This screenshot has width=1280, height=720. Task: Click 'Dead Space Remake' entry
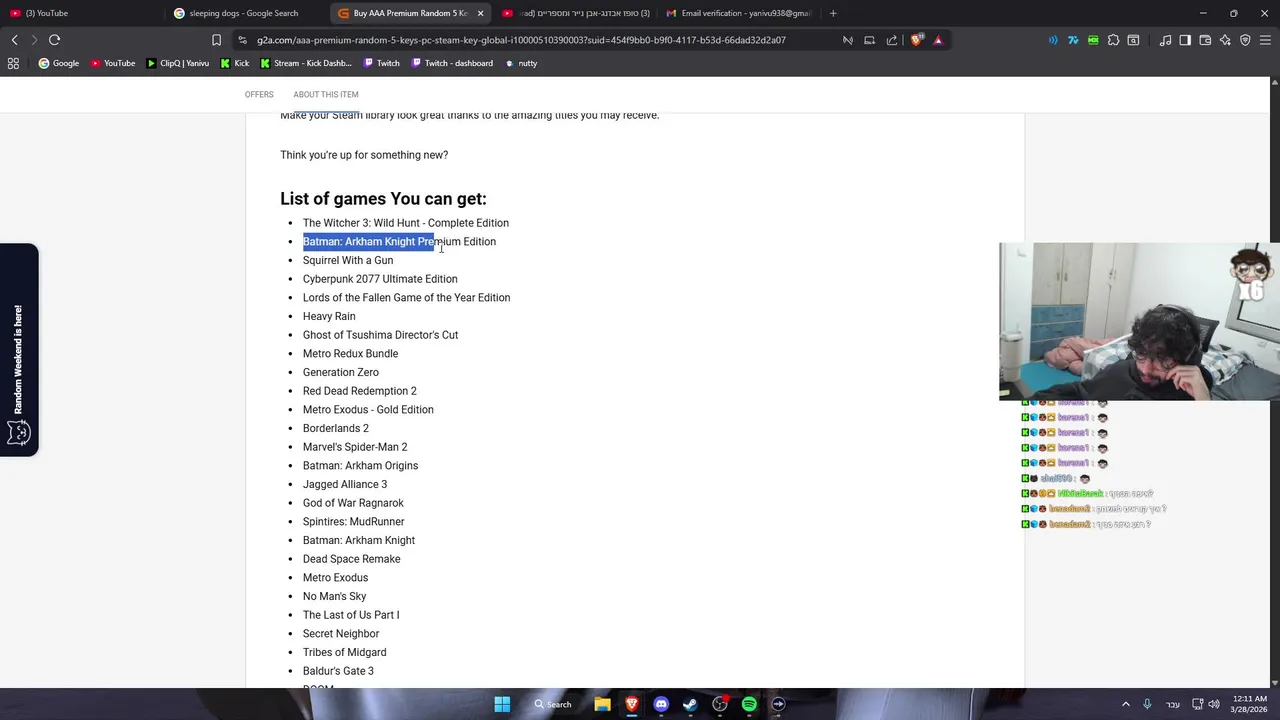pos(351,559)
